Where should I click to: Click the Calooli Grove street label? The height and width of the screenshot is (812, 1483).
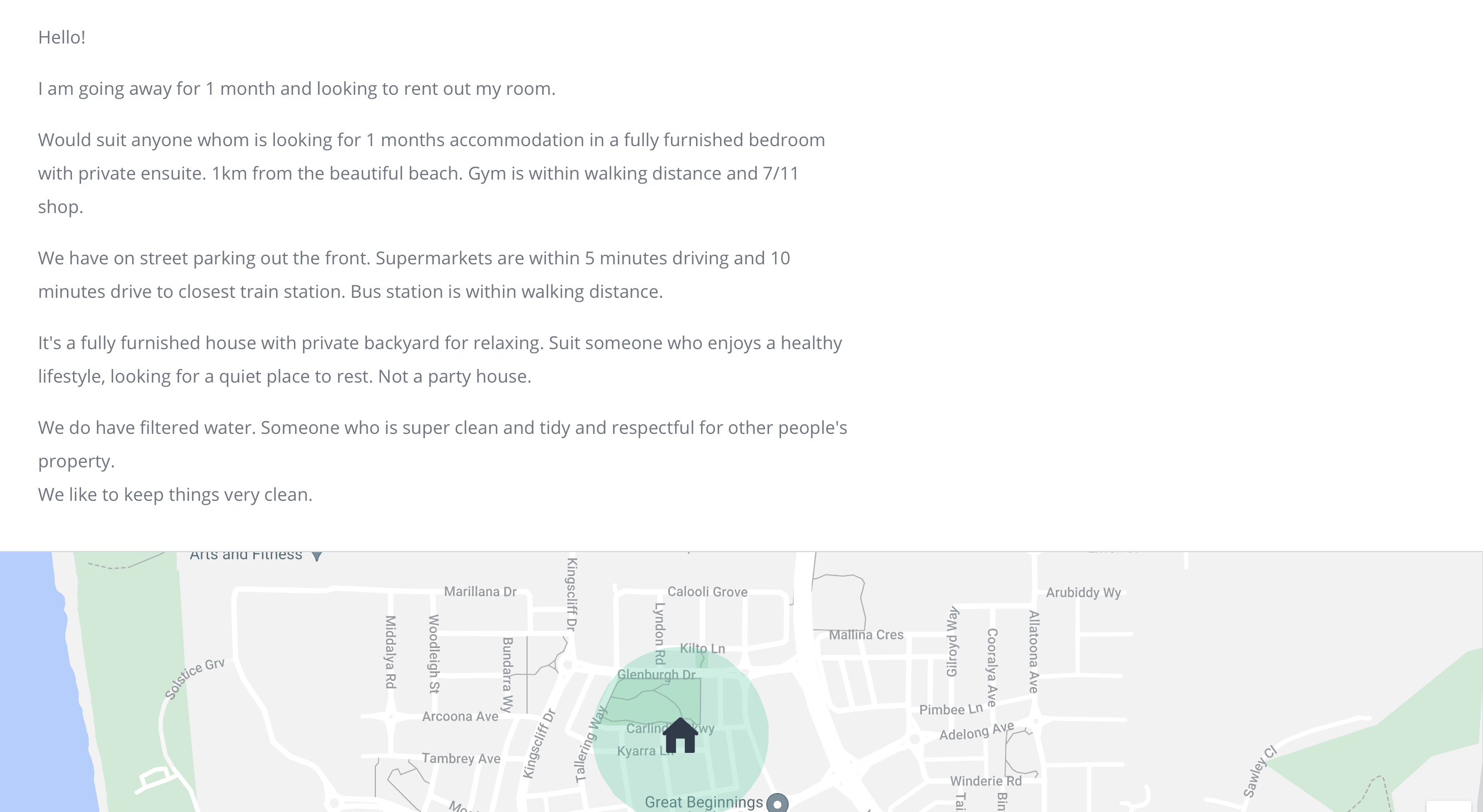click(x=707, y=592)
